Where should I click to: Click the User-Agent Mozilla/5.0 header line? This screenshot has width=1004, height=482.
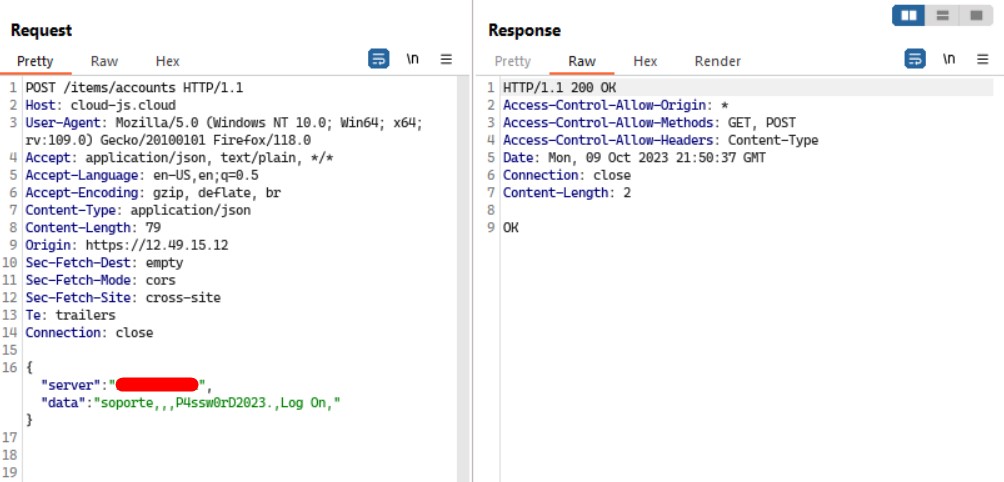point(224,131)
